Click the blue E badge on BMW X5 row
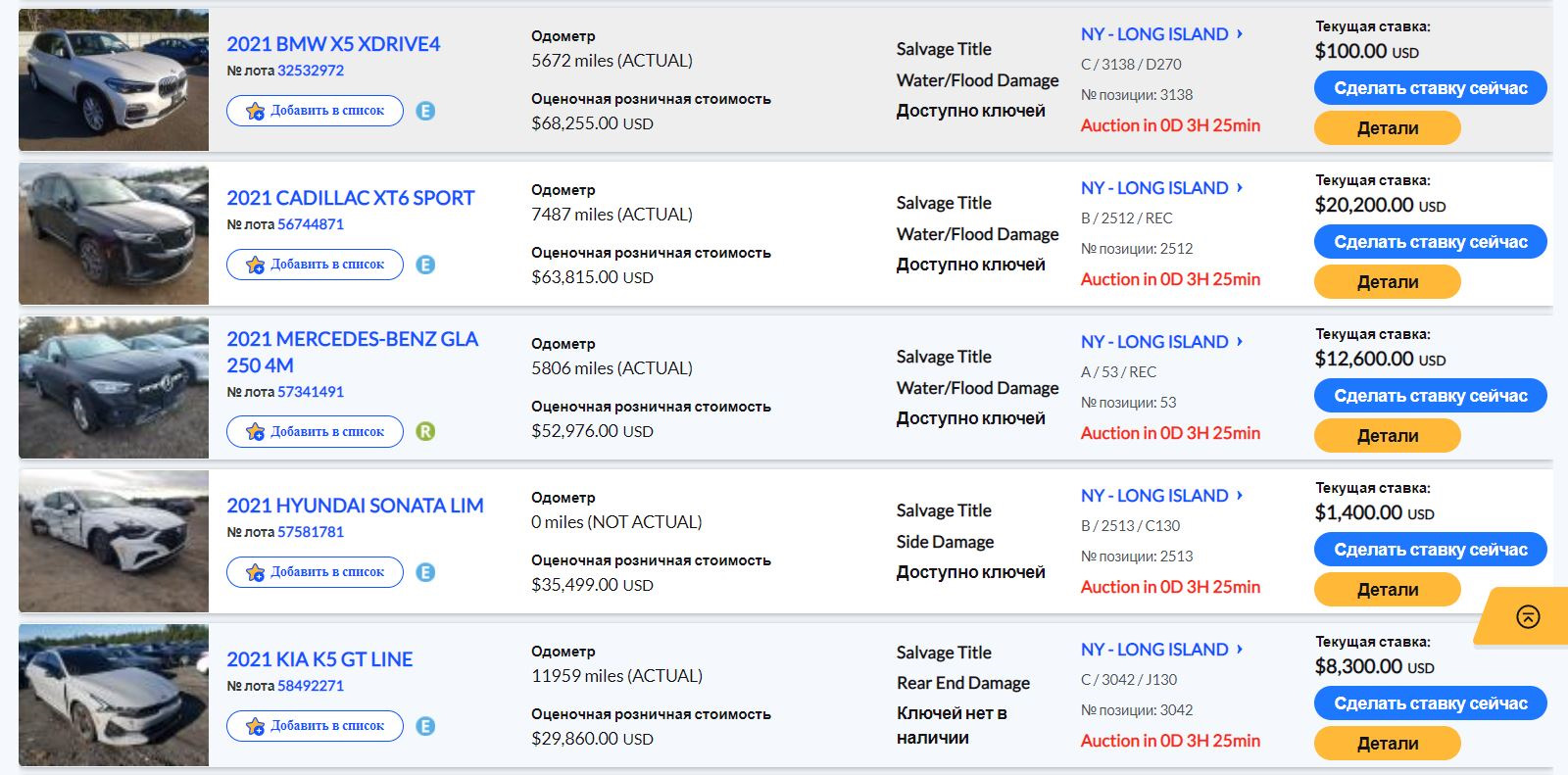Image resolution: width=1568 pixels, height=775 pixels. pyautogui.click(x=425, y=111)
